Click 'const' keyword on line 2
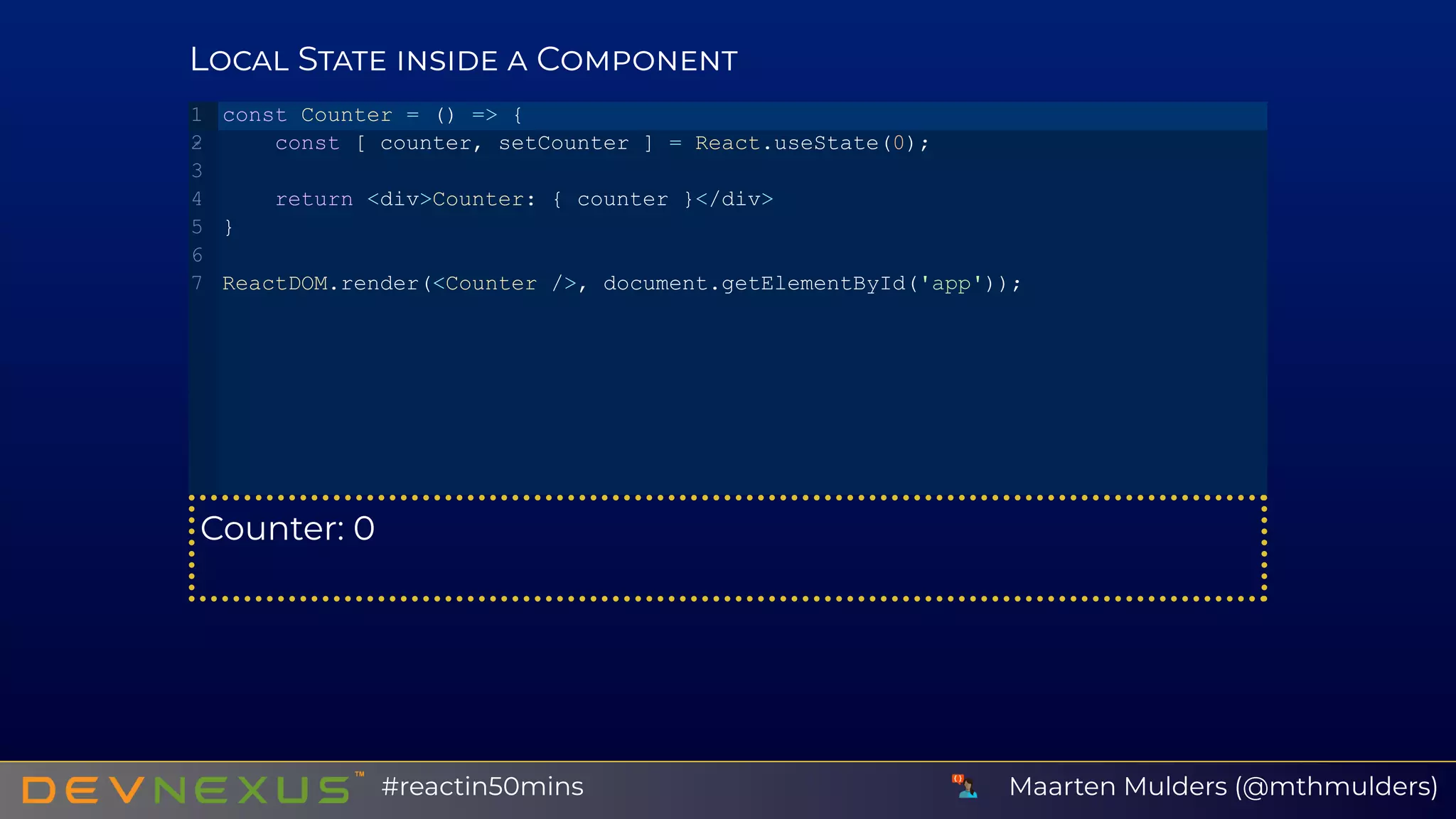 (307, 143)
